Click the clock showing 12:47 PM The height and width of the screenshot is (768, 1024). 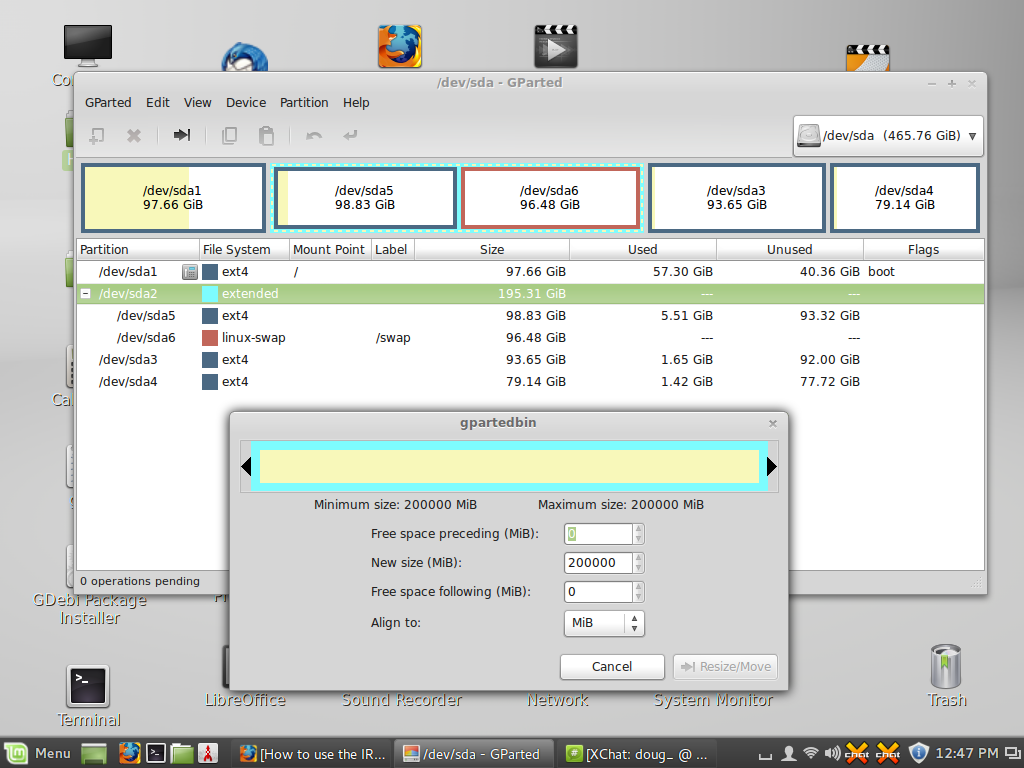click(x=967, y=754)
